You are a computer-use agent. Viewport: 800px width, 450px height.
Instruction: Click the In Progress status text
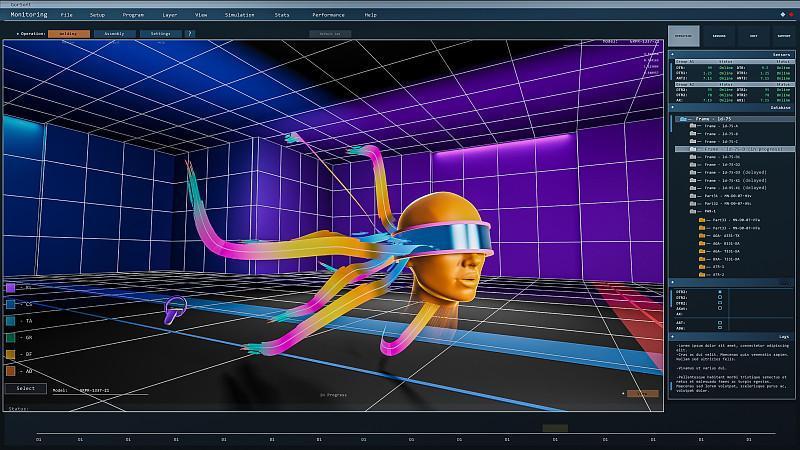point(333,395)
